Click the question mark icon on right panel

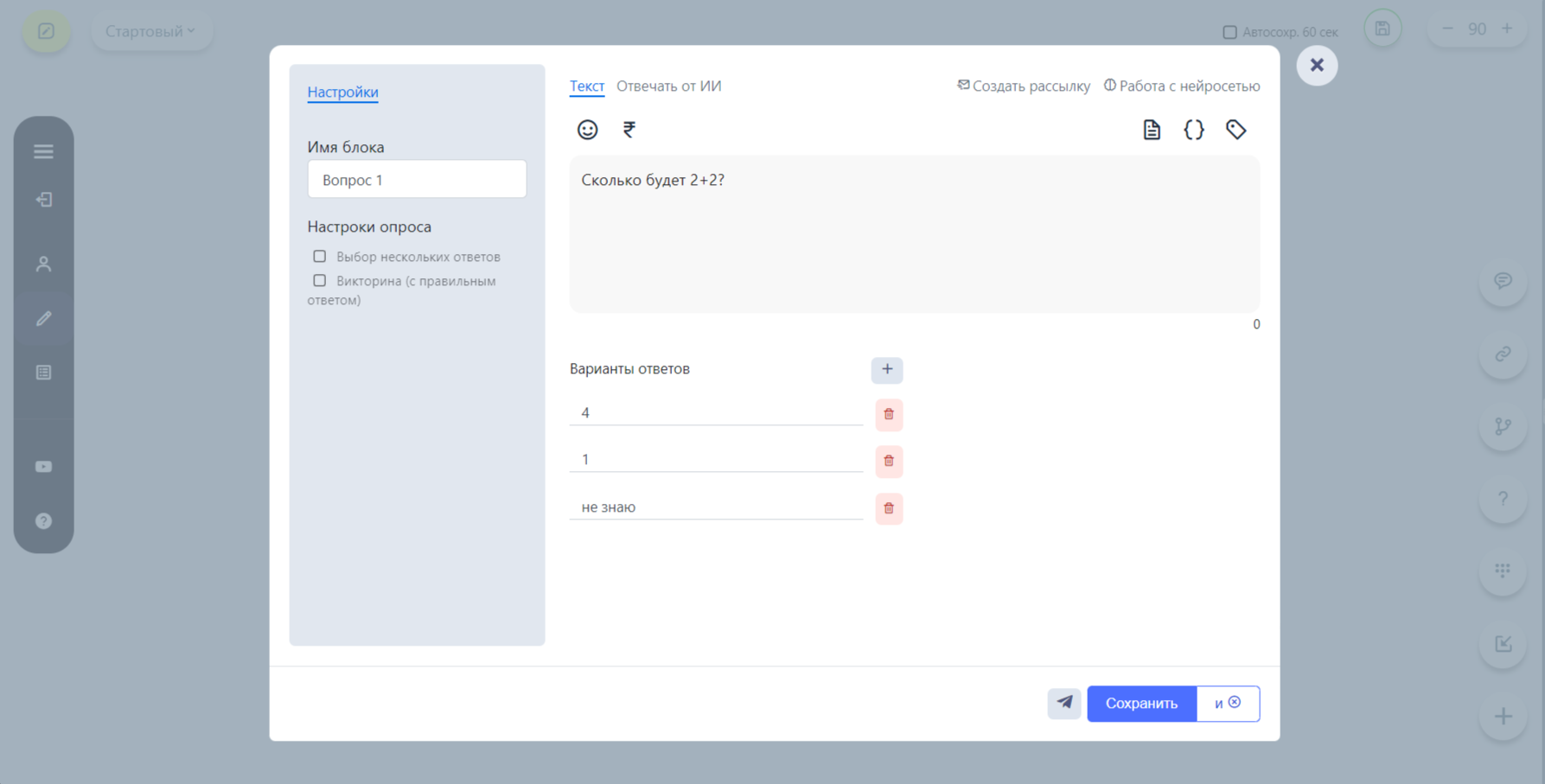click(1504, 499)
